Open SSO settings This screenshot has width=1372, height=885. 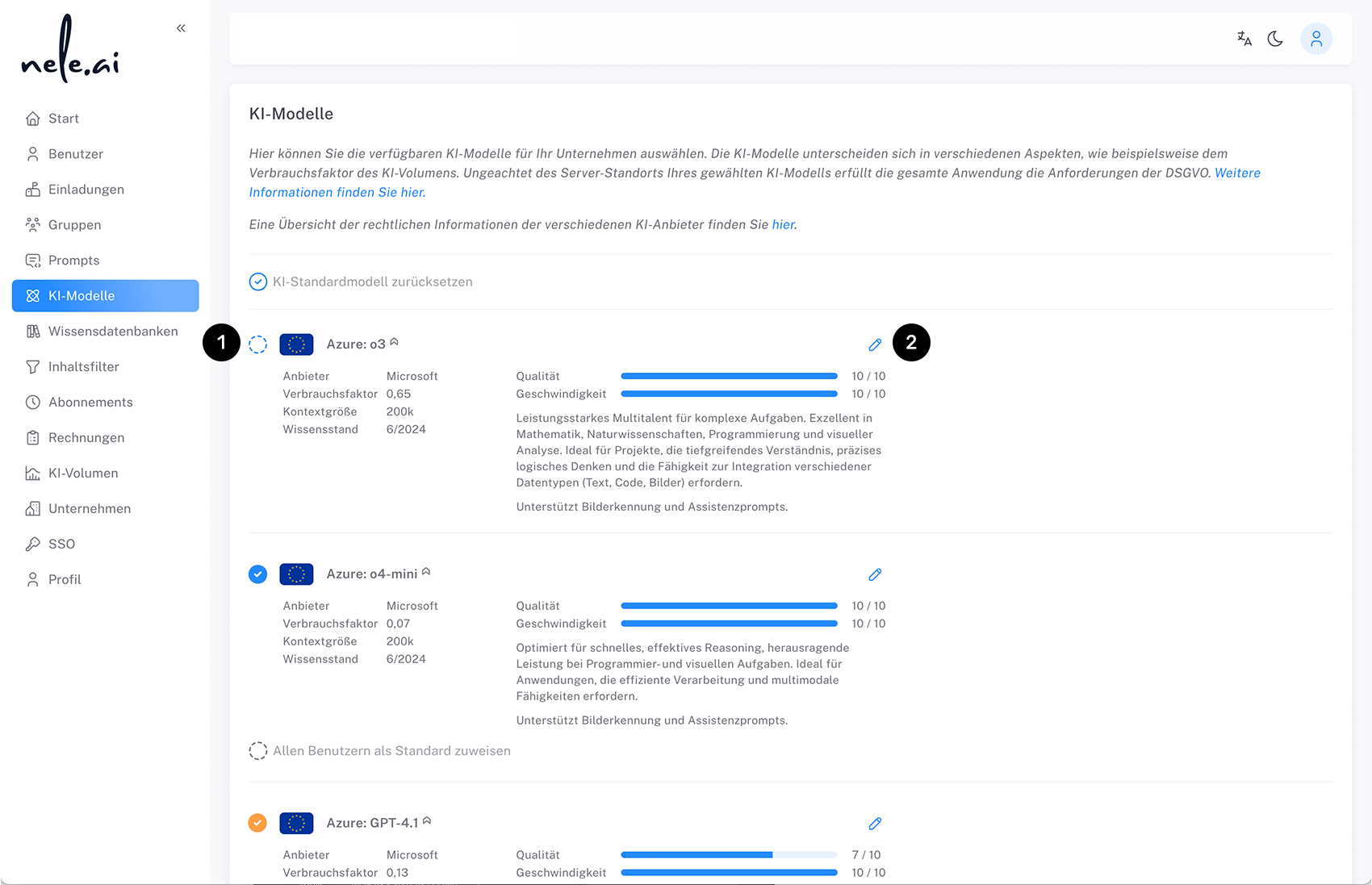click(x=105, y=545)
